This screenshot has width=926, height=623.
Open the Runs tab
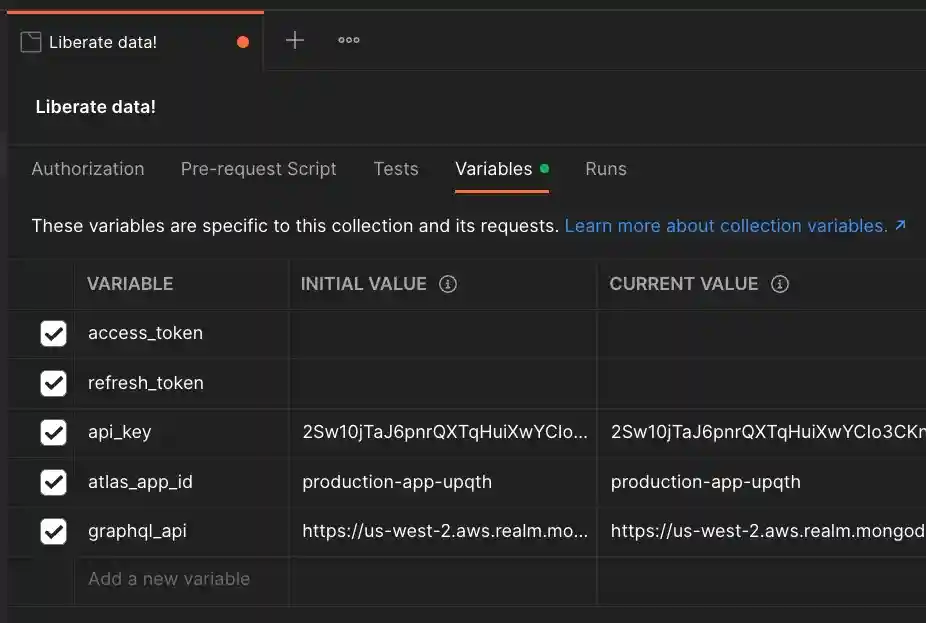[x=605, y=169]
